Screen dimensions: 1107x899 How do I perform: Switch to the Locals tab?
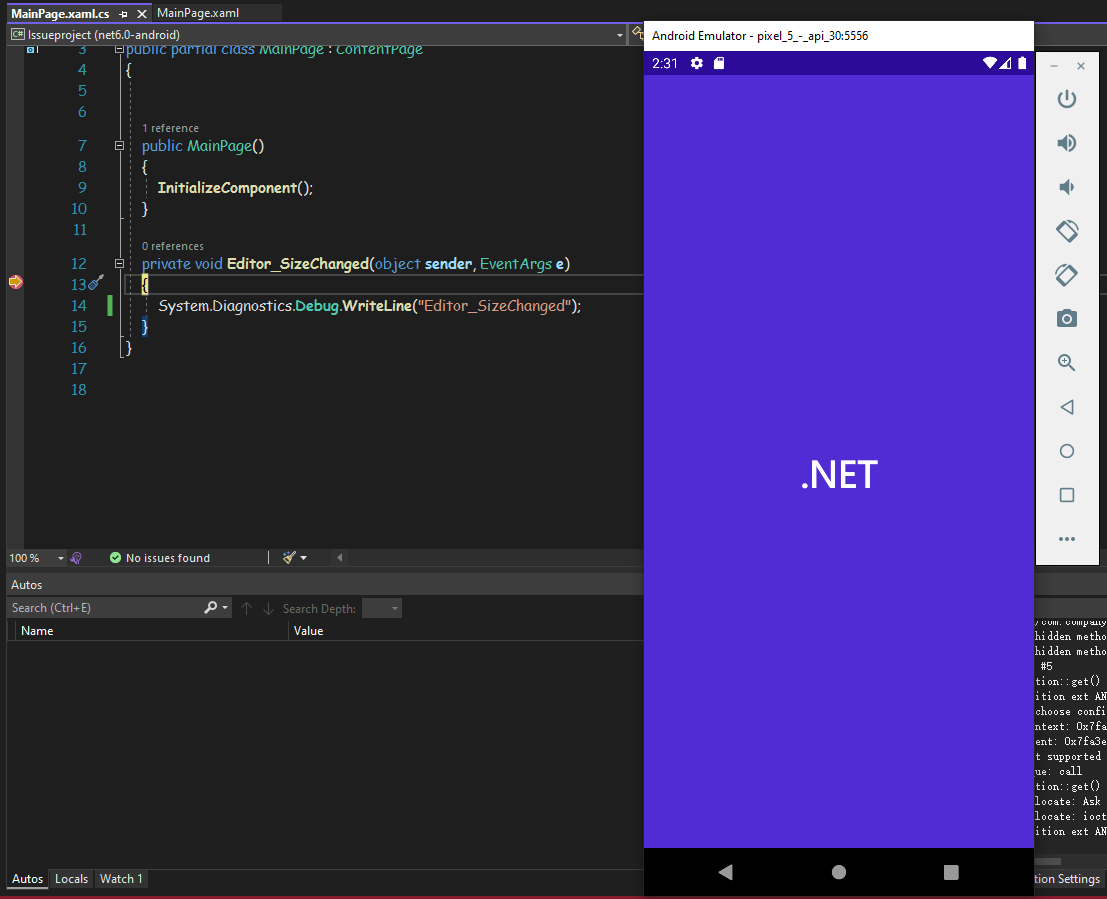point(71,878)
